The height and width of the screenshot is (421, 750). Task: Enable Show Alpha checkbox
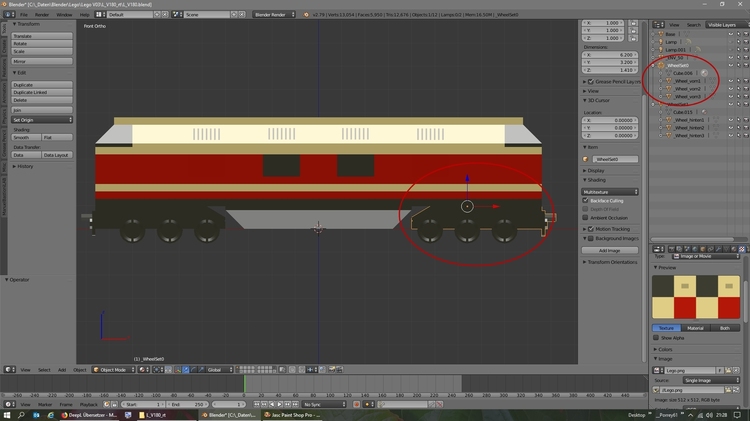[x=656, y=338]
